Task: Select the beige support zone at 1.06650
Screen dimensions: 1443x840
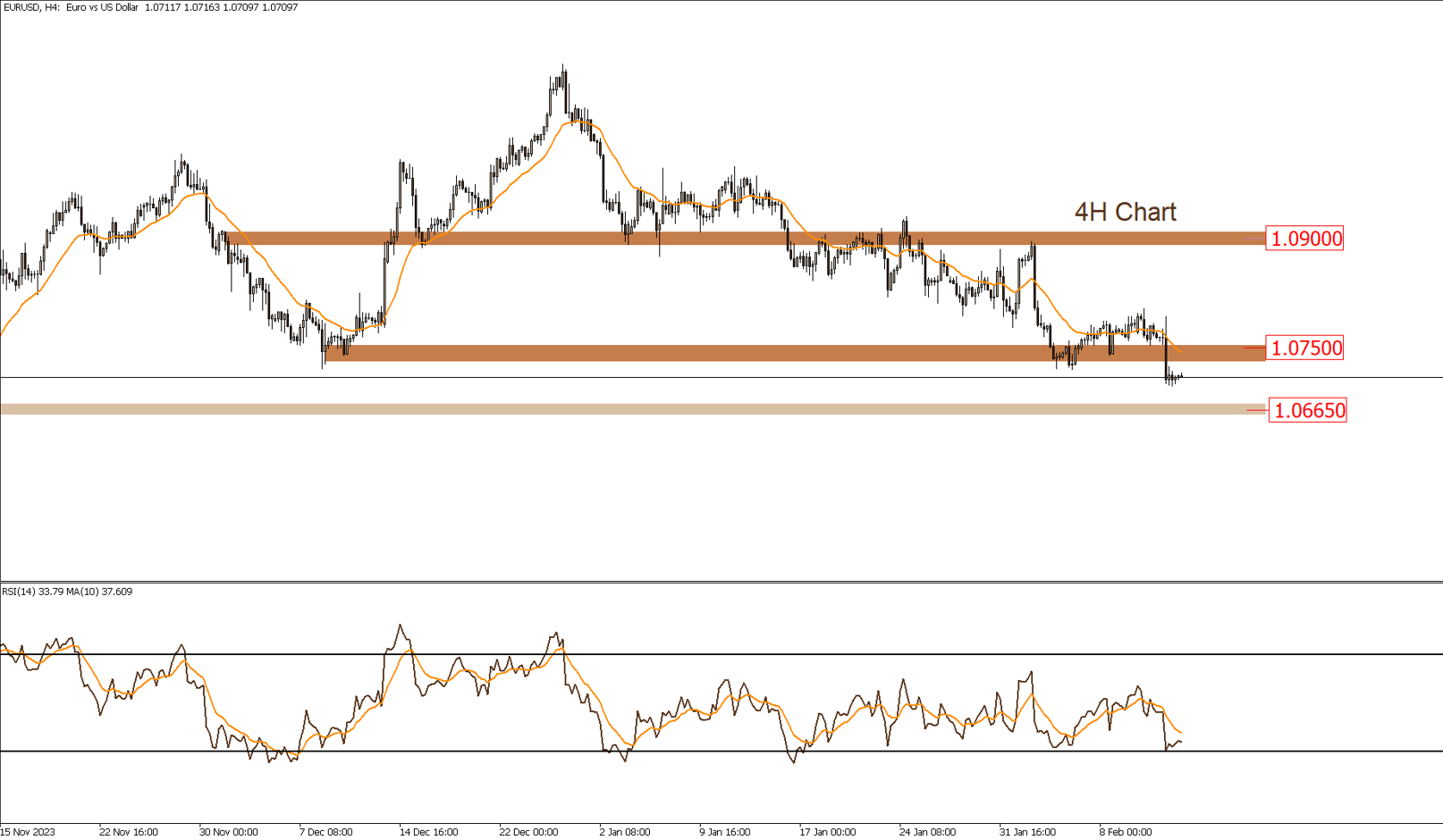Action: 626,408
